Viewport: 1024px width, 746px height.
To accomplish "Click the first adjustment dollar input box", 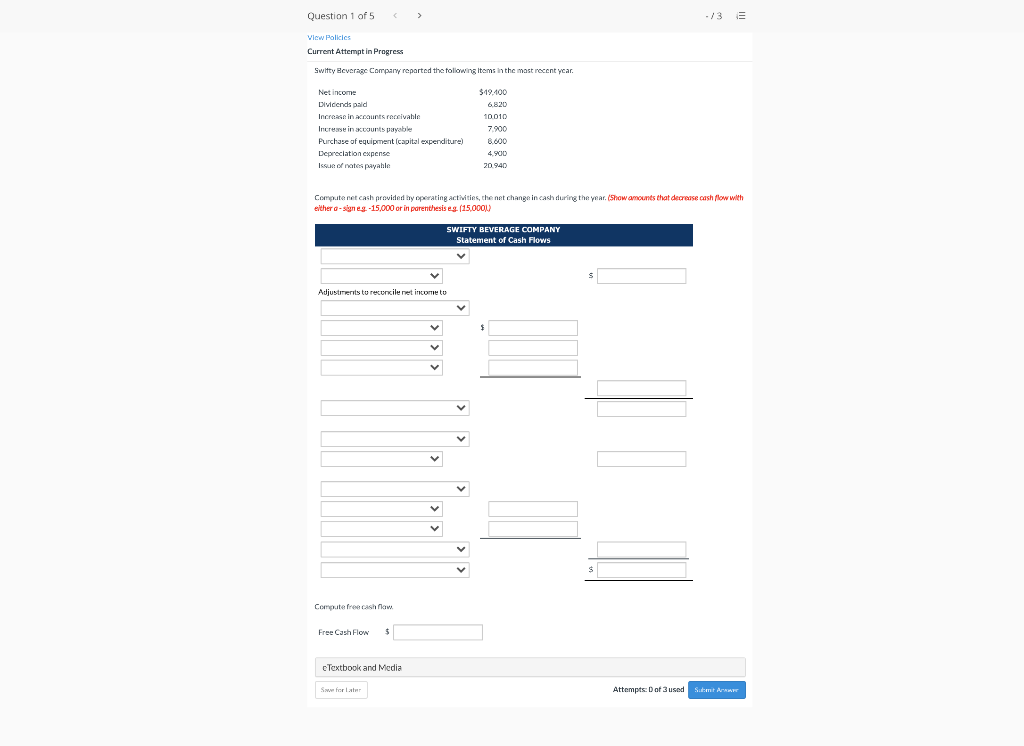I will tap(532, 327).
